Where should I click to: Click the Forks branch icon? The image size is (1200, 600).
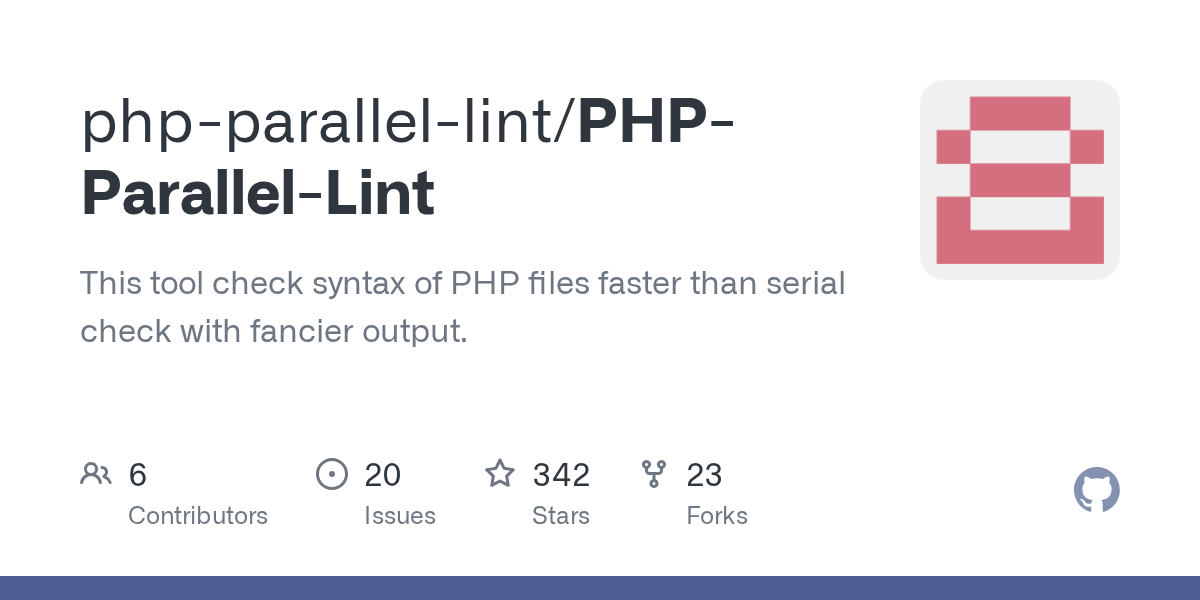(654, 474)
